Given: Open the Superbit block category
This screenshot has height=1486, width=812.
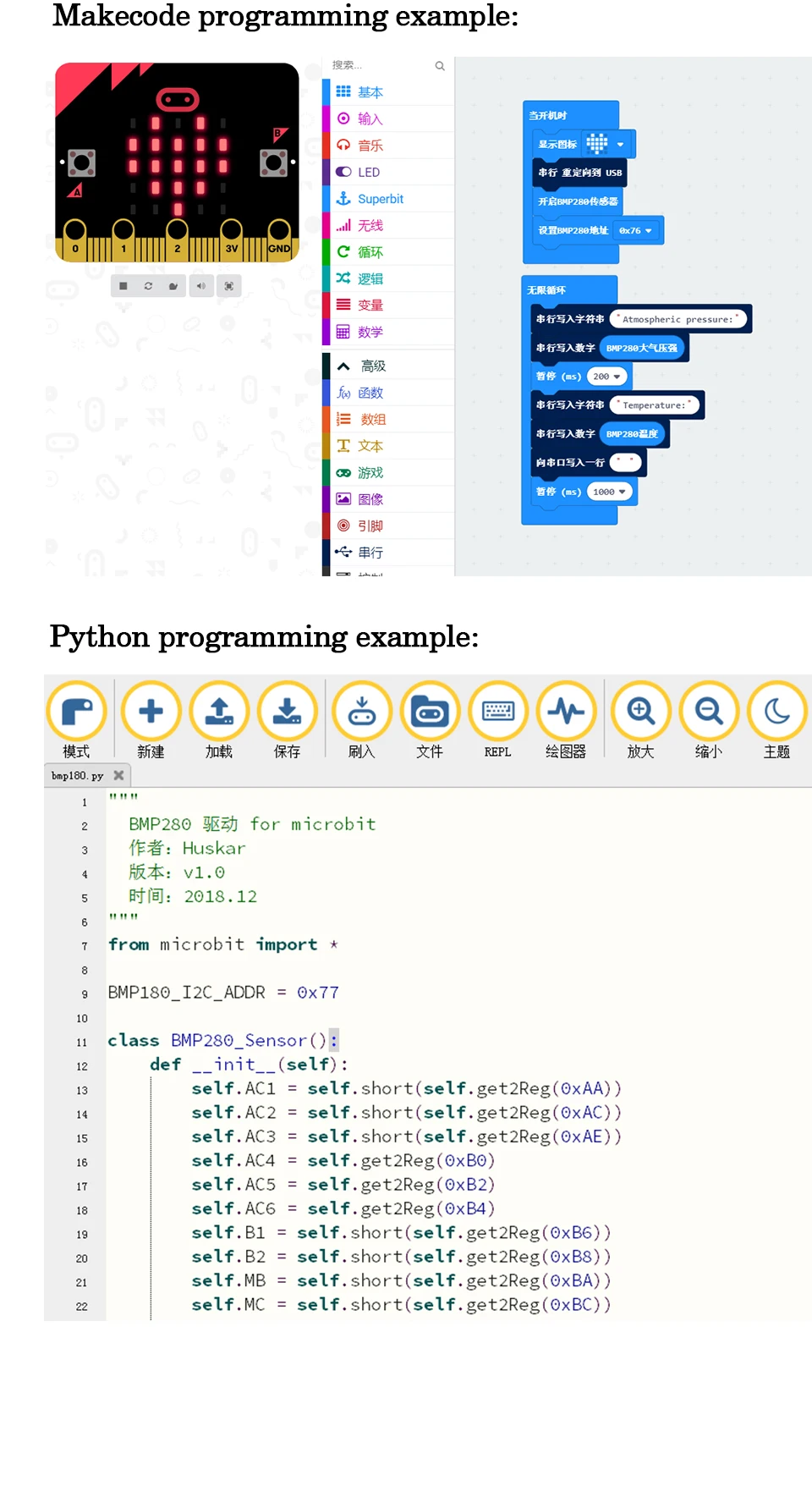Looking at the screenshot, I should click(x=380, y=199).
